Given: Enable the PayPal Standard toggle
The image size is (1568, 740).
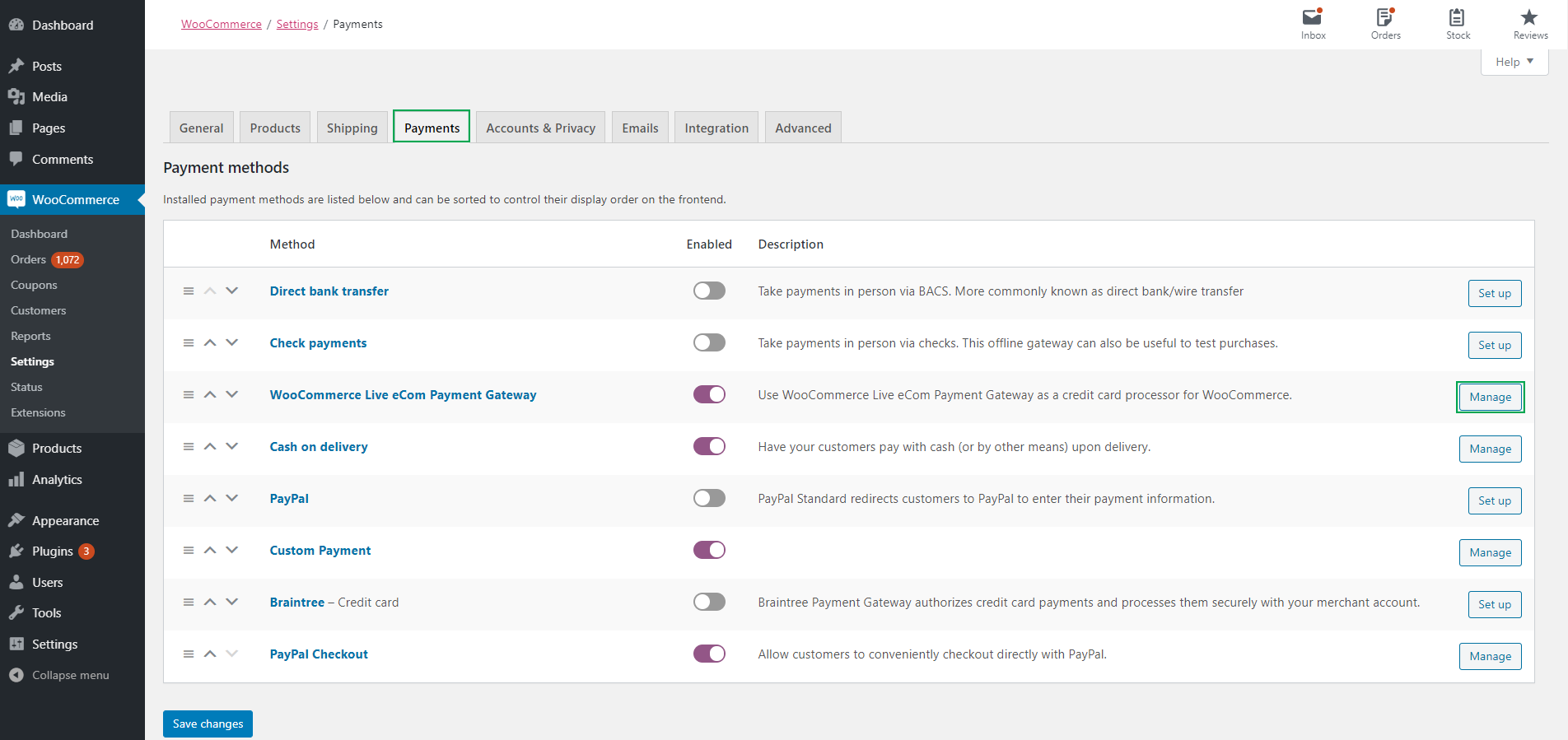Looking at the screenshot, I should (x=709, y=498).
